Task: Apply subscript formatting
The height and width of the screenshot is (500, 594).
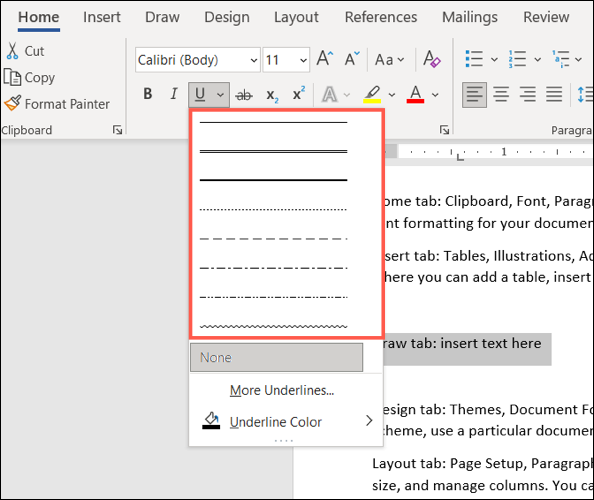Action: 272,95
